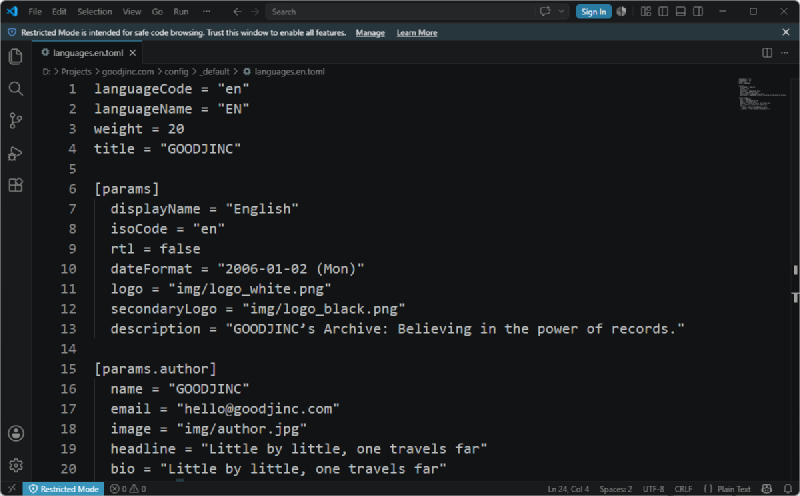Open languages.en.toml breadcrumb segment

pyautogui.click(x=289, y=71)
